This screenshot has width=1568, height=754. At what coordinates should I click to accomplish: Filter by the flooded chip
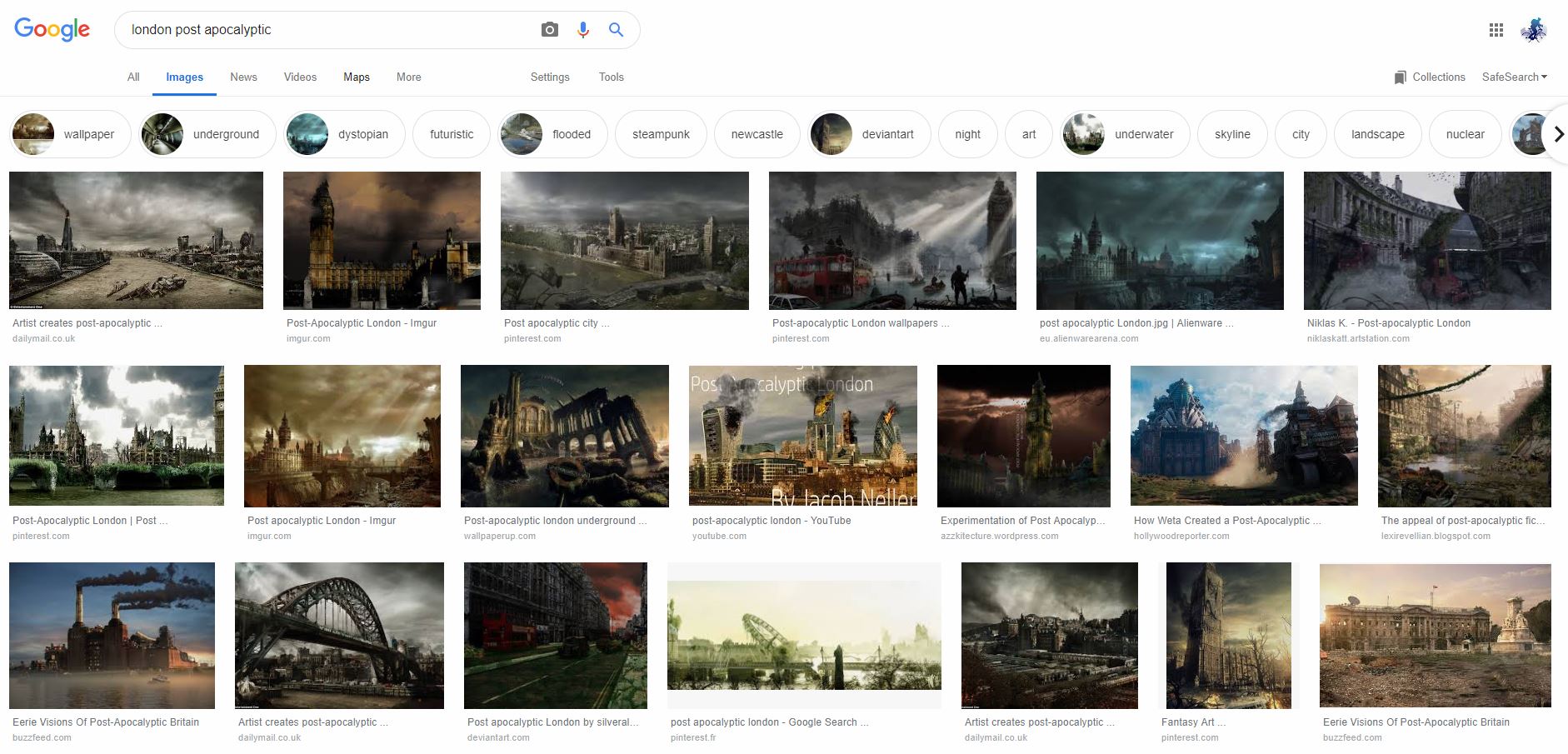click(552, 134)
